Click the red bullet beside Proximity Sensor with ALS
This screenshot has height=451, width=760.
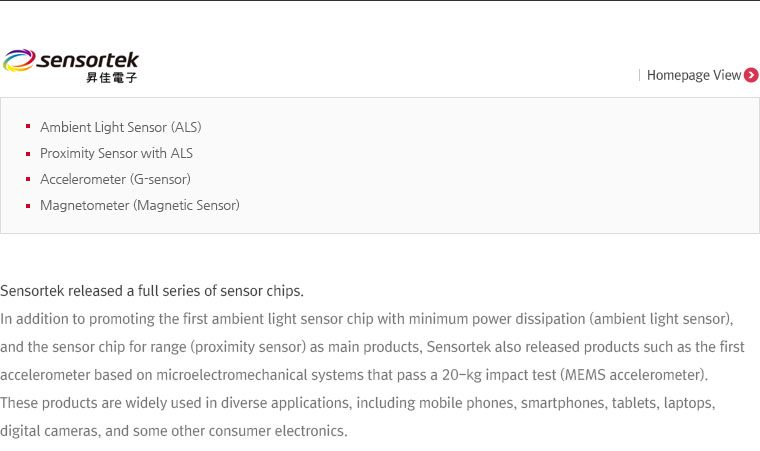click(28, 154)
